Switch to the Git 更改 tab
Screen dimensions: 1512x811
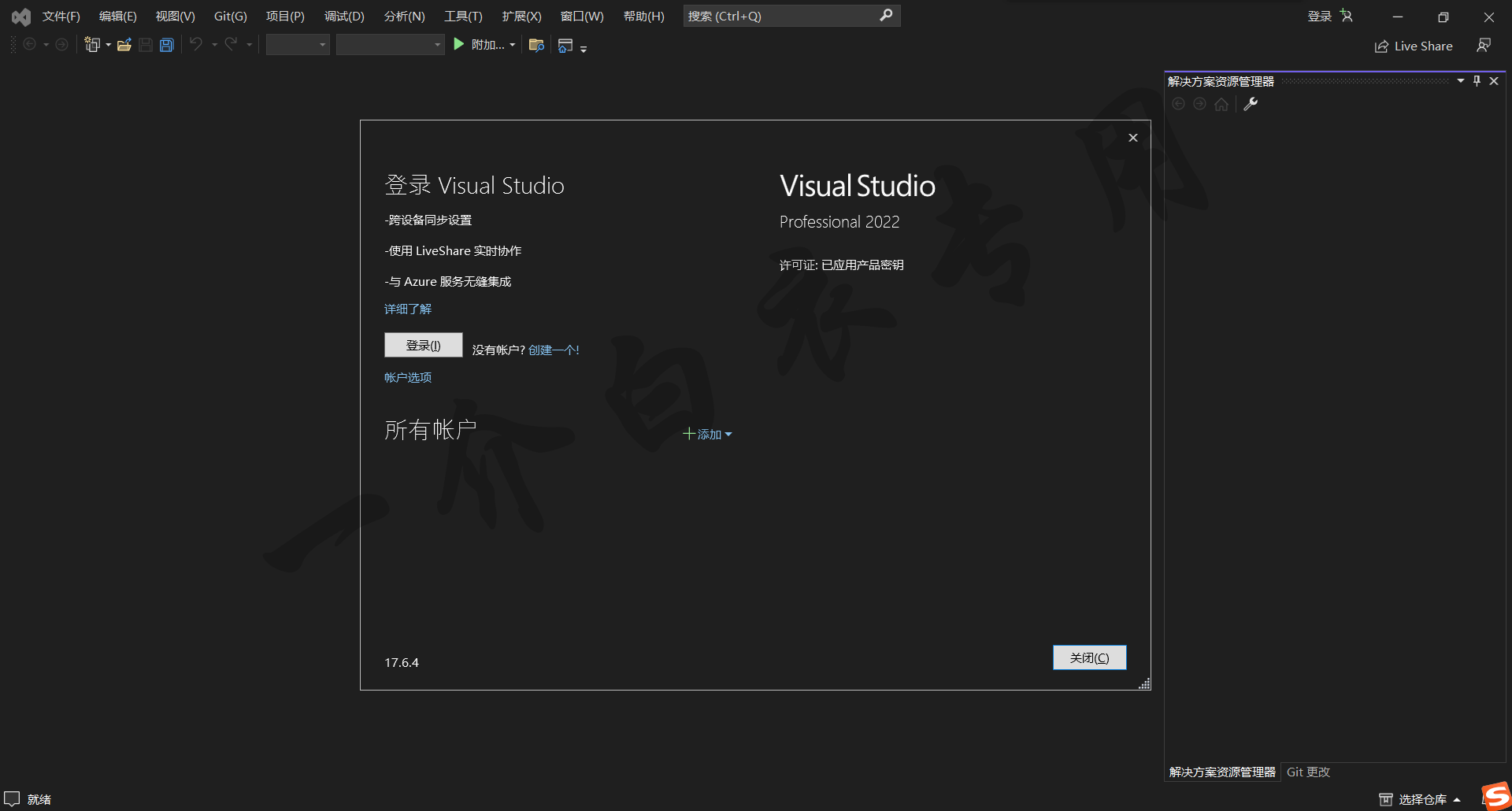pos(1308,772)
